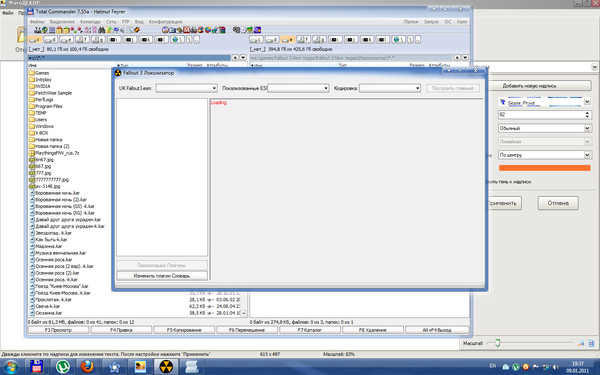Viewport: 600px width, 375px height.
Task: Open uTorrent from the taskbar
Action: tap(63, 367)
